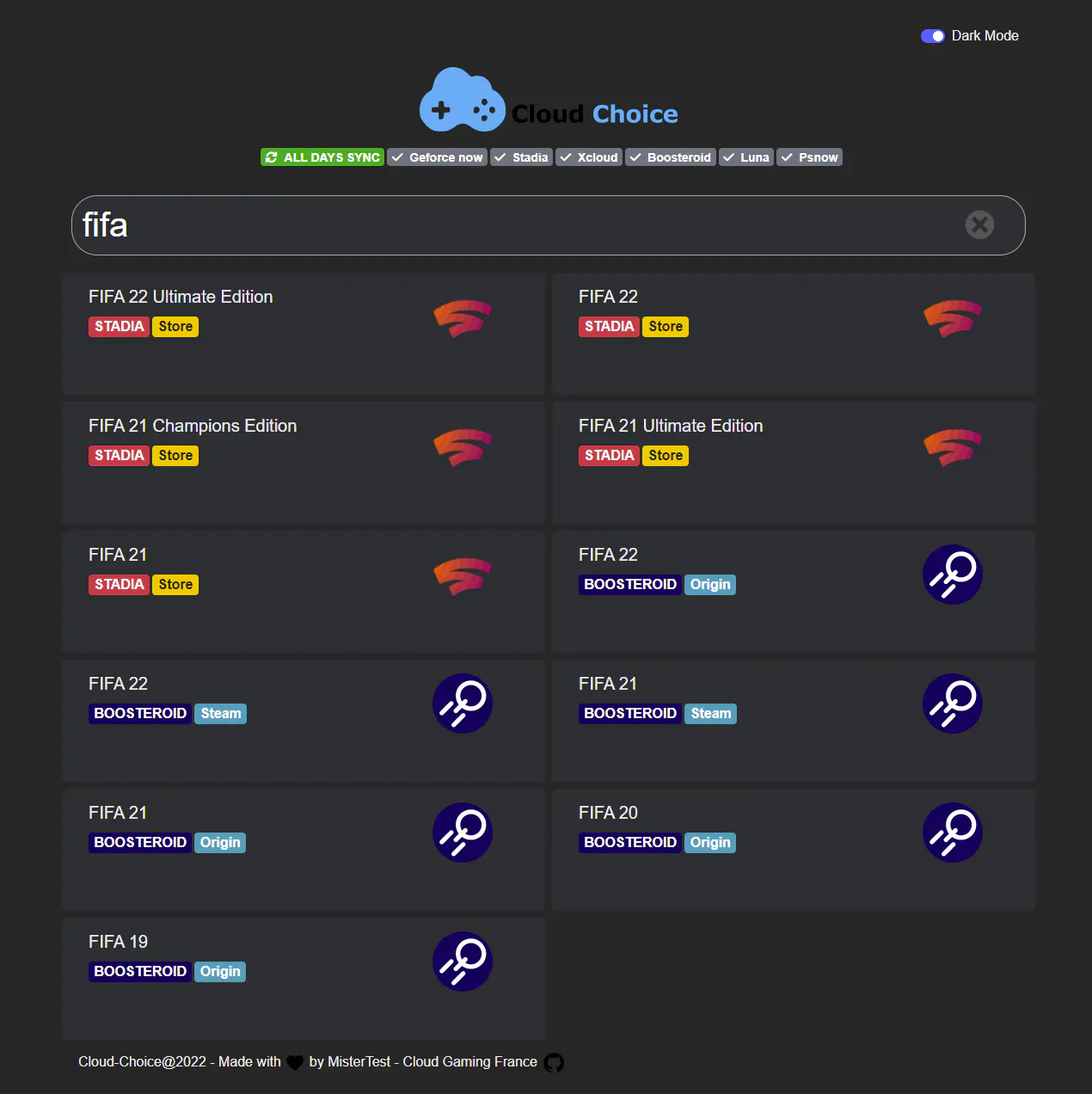Viewport: 1092px width, 1094px height.
Task: Click the Cloud Choice gamepad cloud logo
Action: point(463,100)
